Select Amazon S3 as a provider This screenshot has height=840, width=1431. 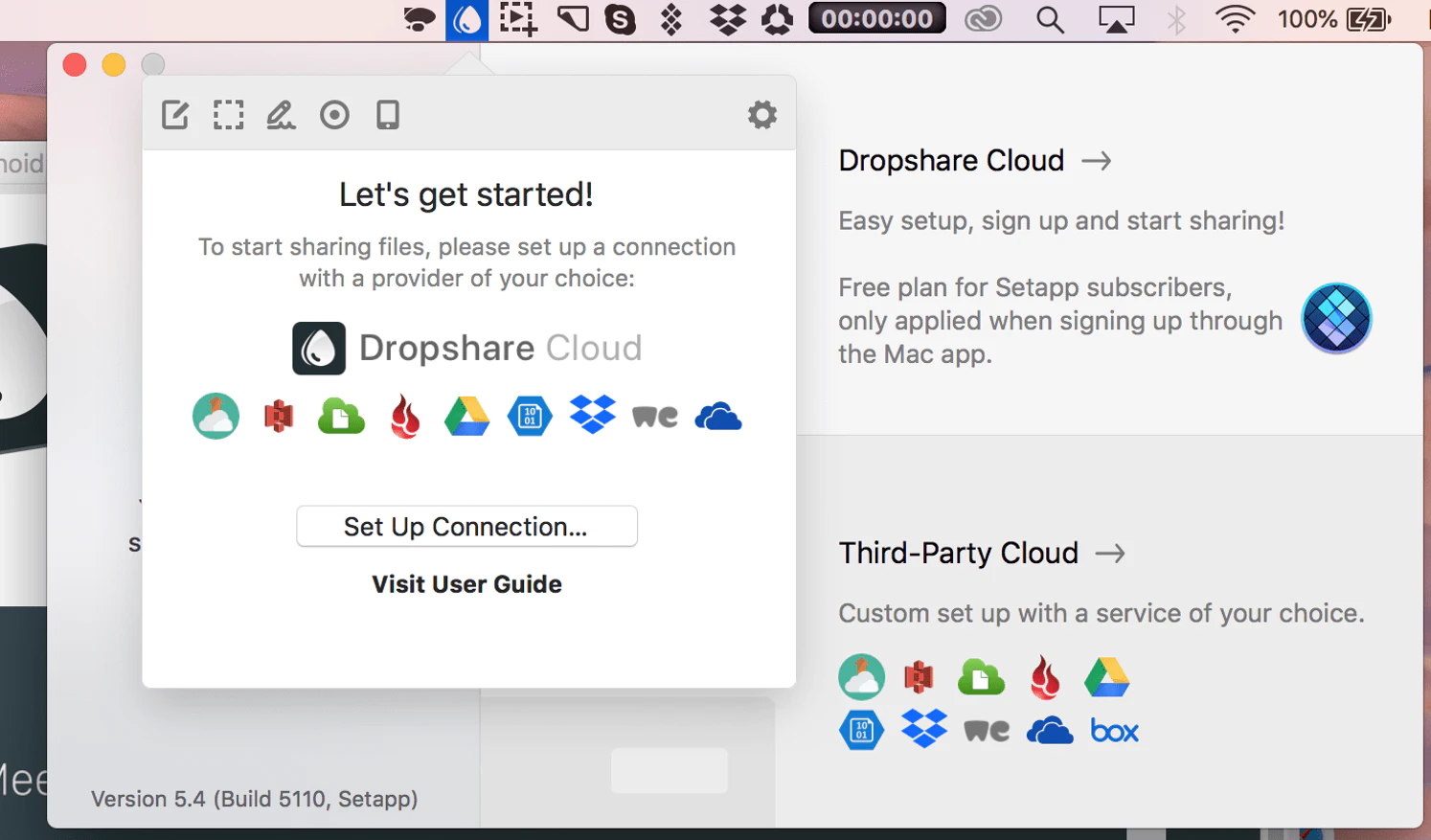click(277, 415)
